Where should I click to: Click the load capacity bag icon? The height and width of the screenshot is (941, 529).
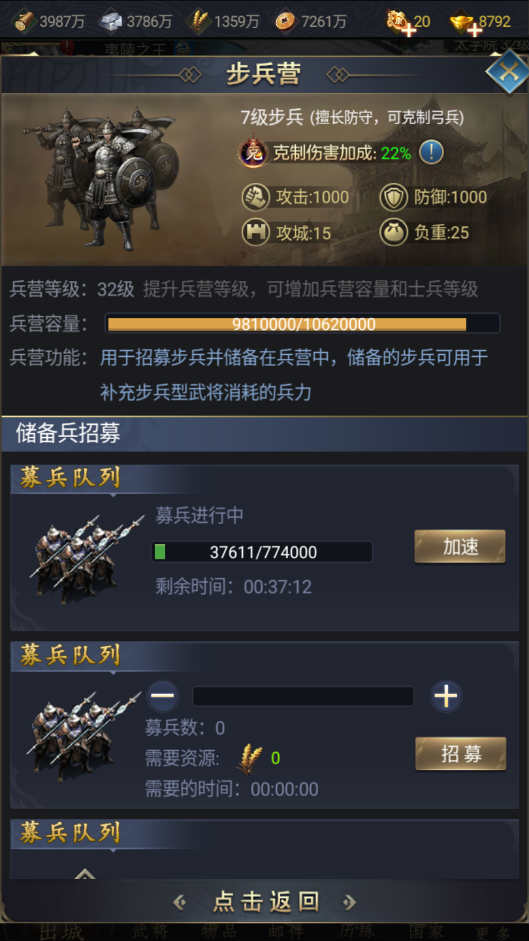click(x=393, y=232)
